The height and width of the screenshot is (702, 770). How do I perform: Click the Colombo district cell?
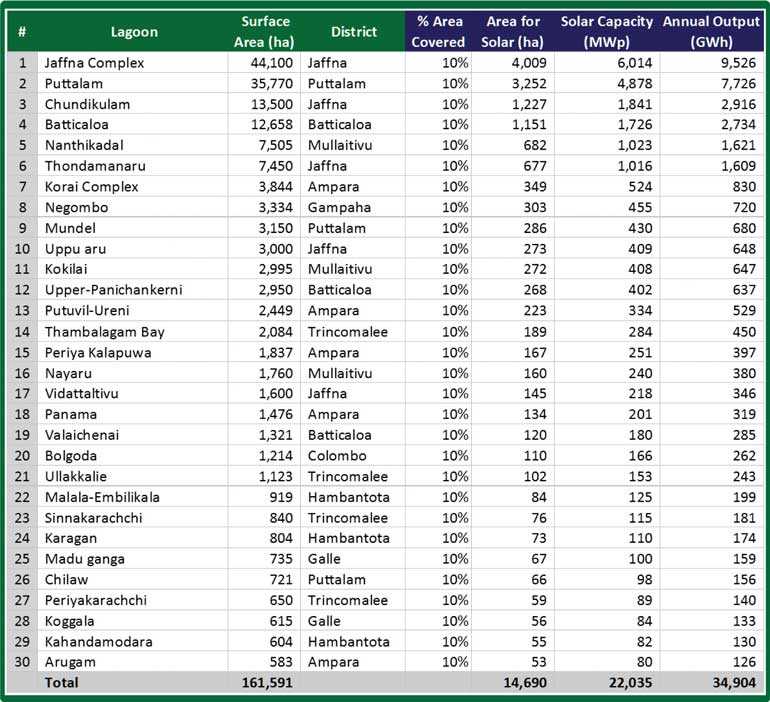353,456
